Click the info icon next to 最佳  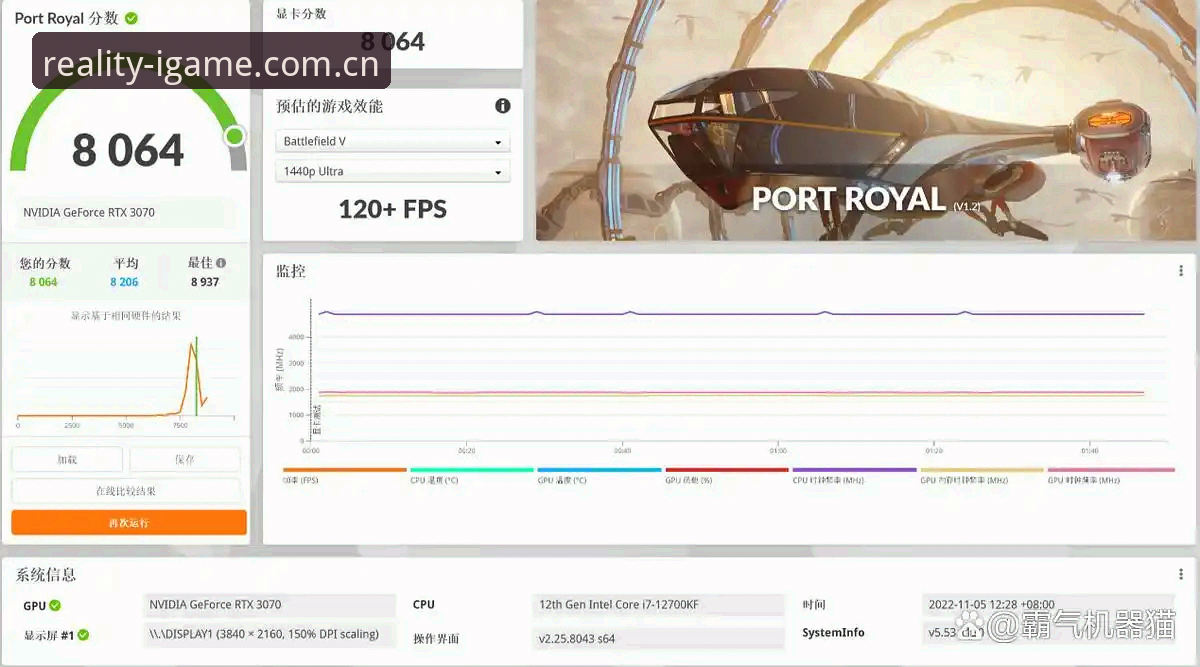[x=221, y=263]
